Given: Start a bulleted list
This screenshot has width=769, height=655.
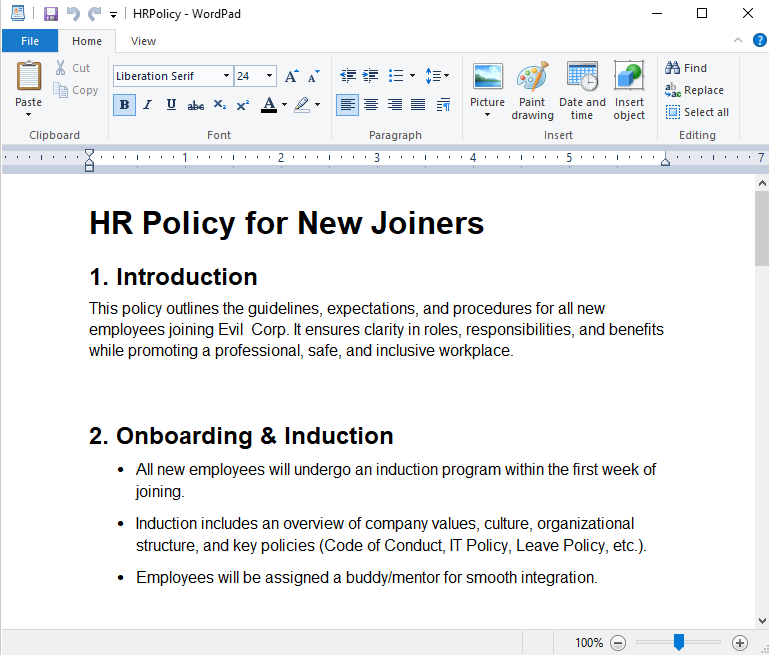Looking at the screenshot, I should [x=396, y=76].
